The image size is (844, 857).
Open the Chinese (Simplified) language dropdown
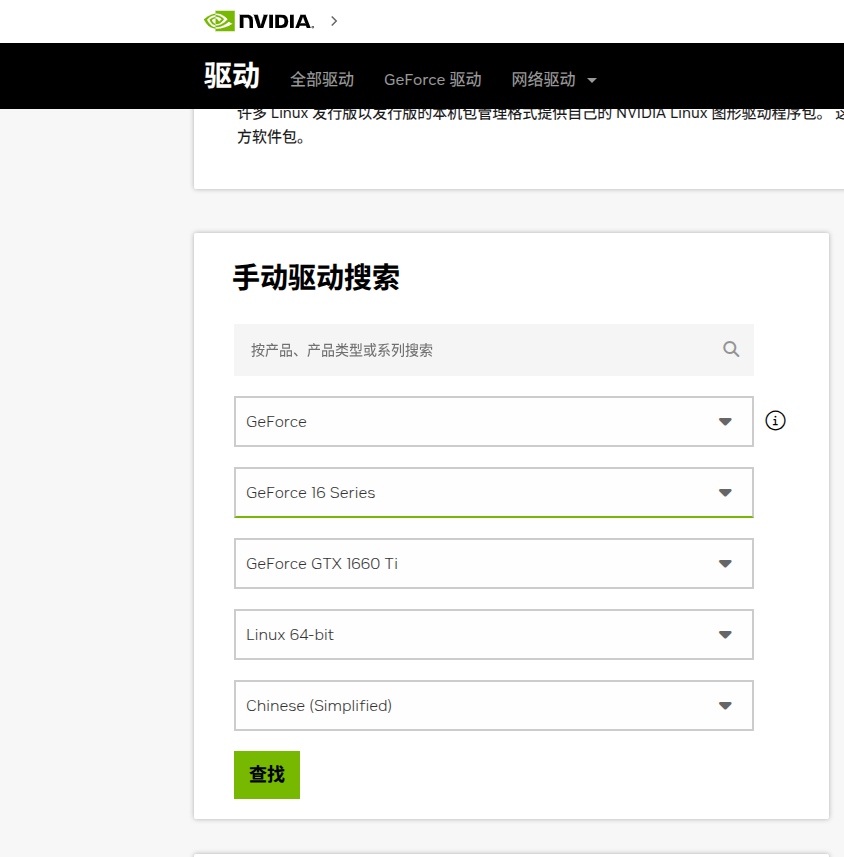(494, 706)
